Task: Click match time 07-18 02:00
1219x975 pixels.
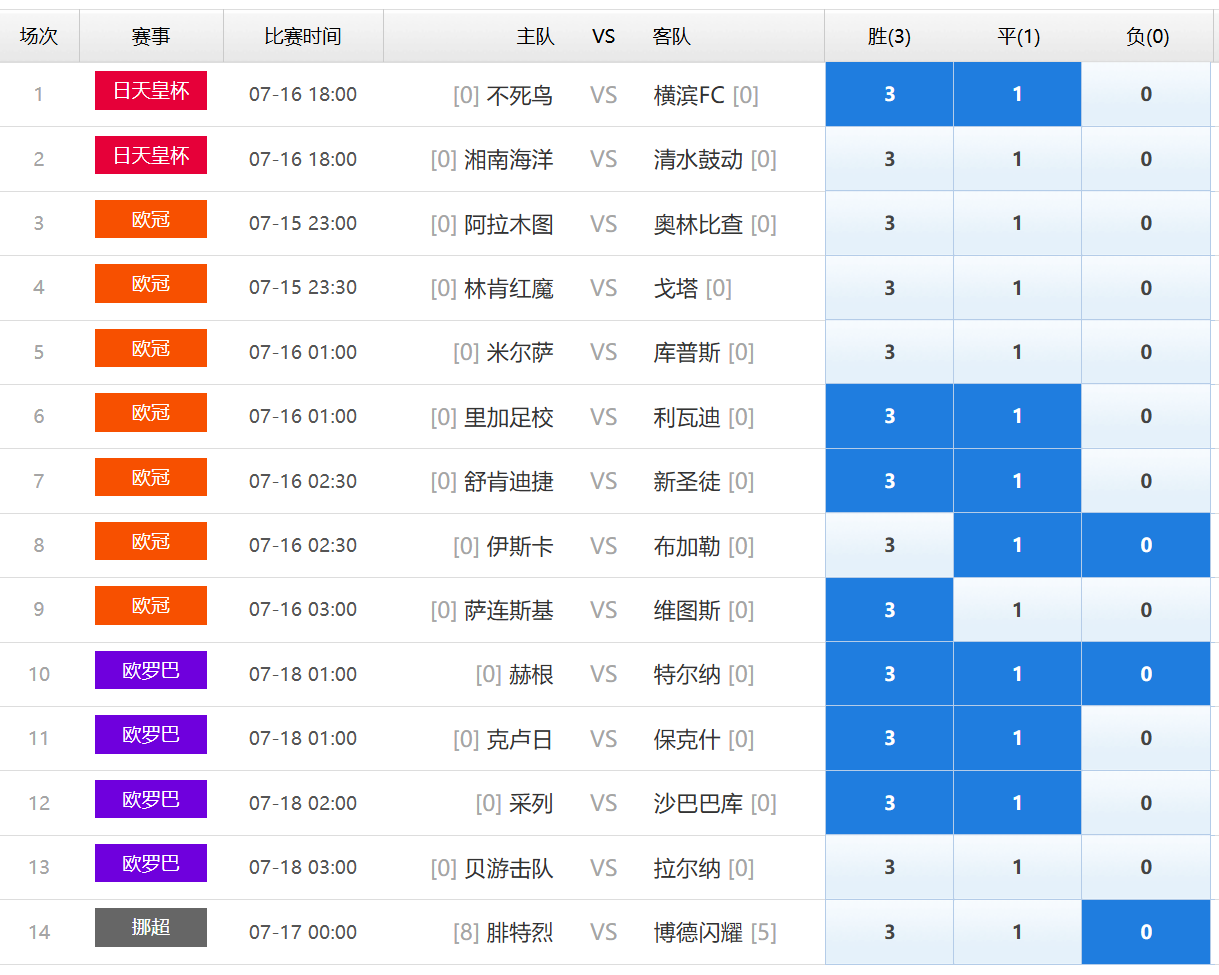Action: 303,803
